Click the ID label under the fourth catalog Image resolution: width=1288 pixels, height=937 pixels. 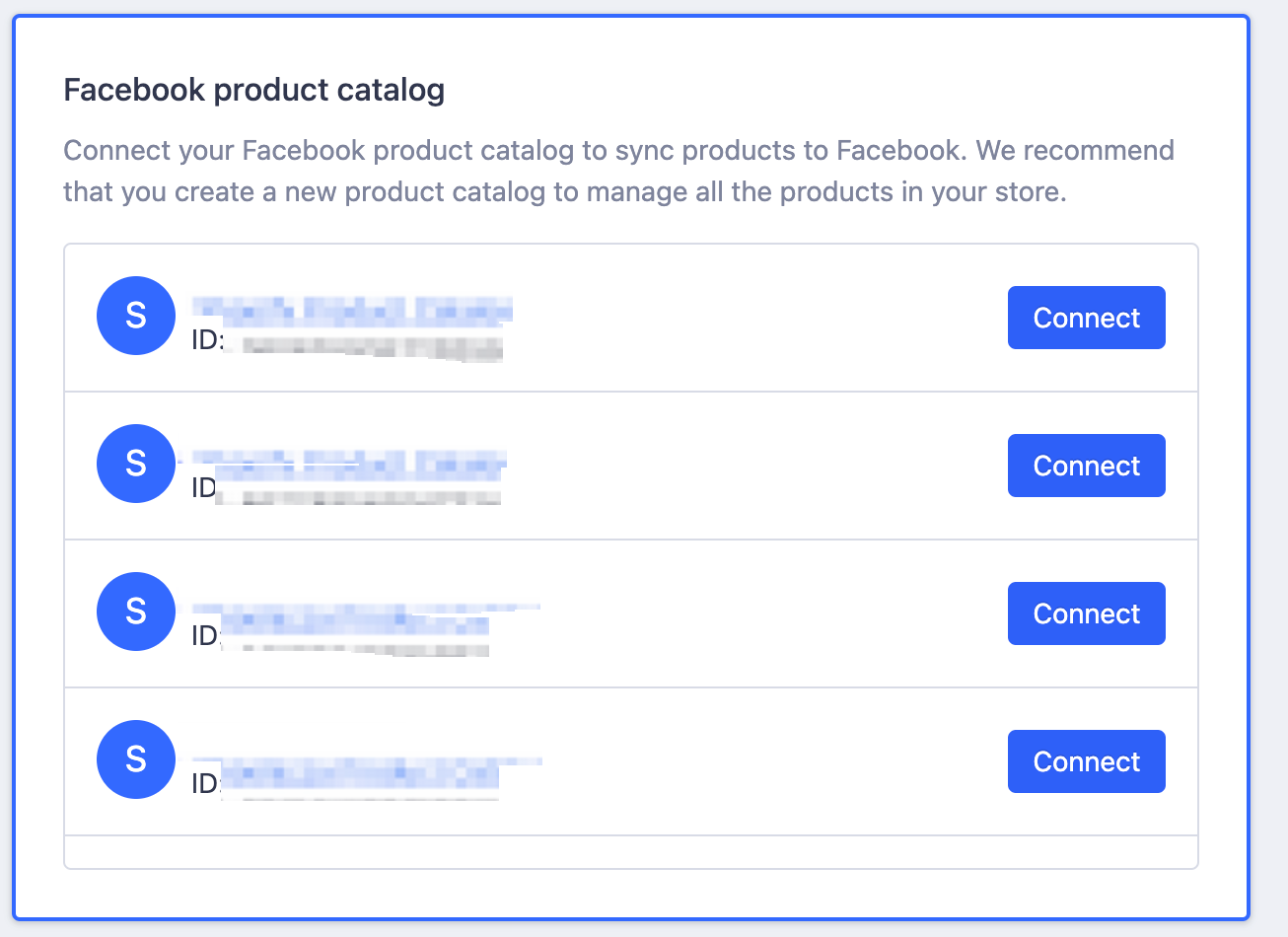[x=204, y=784]
